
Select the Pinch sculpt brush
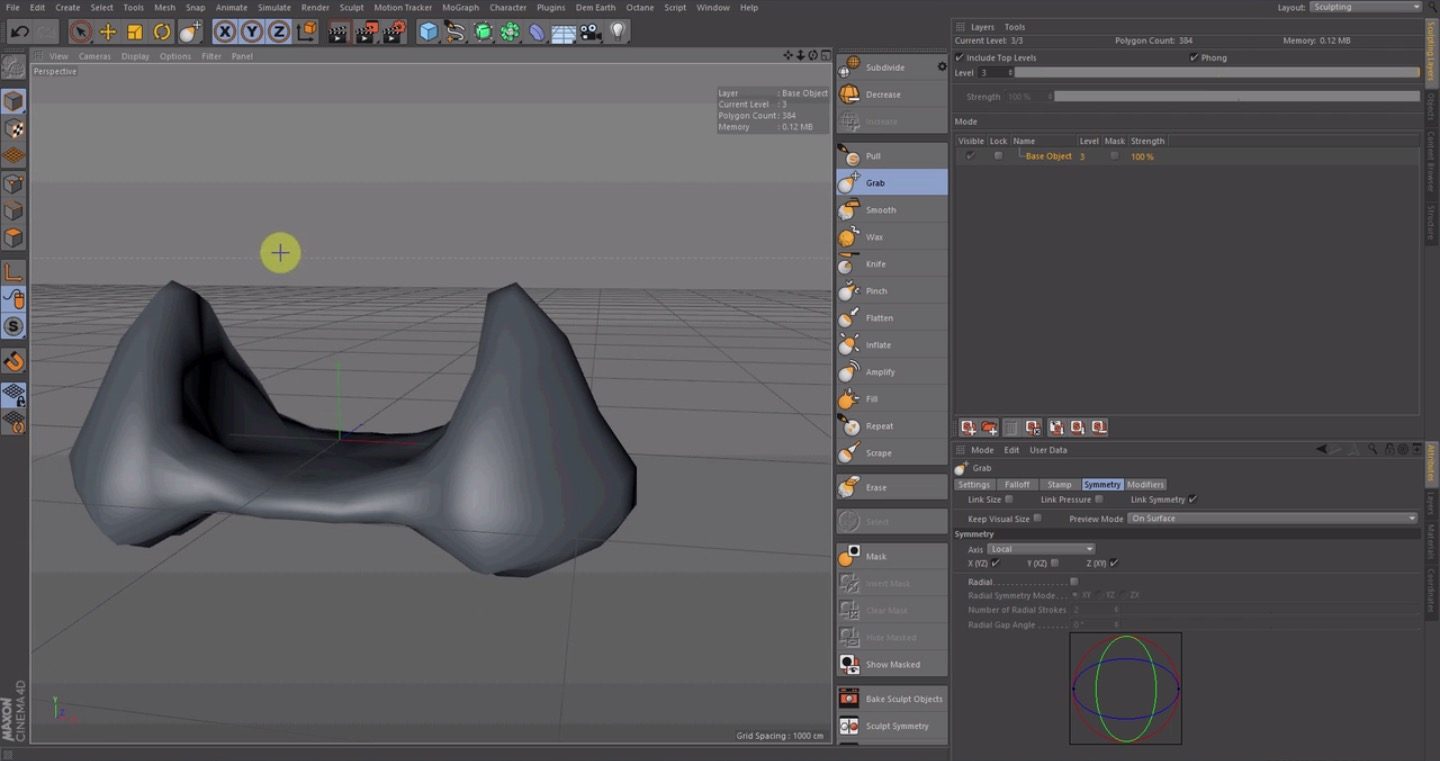tap(892, 291)
